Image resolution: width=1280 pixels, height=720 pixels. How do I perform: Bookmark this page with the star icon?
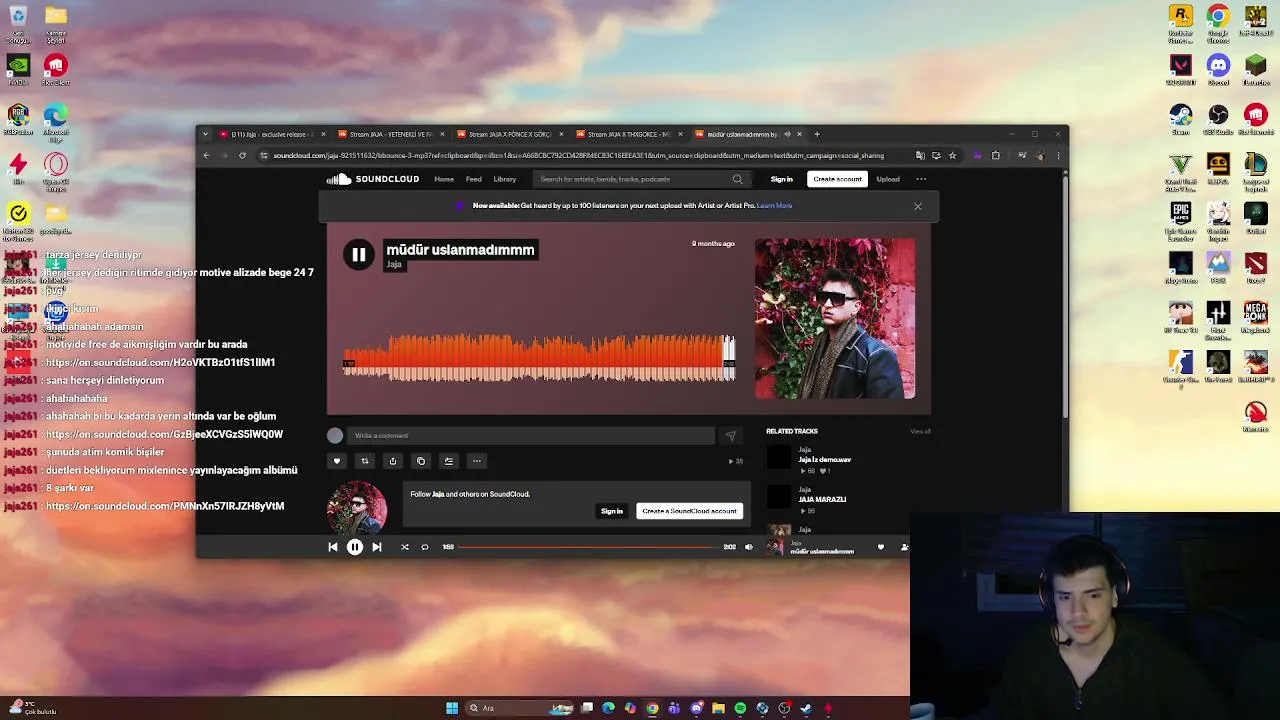pos(952,155)
